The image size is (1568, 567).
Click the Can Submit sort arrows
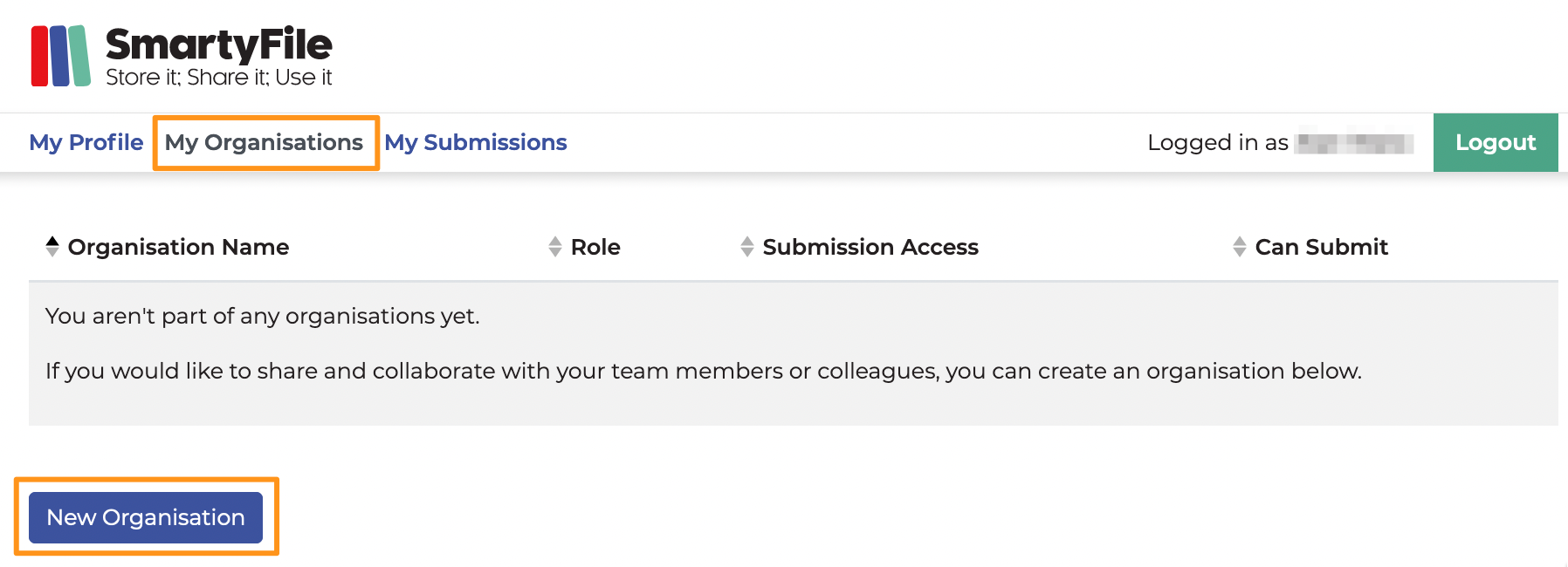pyautogui.click(x=1240, y=247)
